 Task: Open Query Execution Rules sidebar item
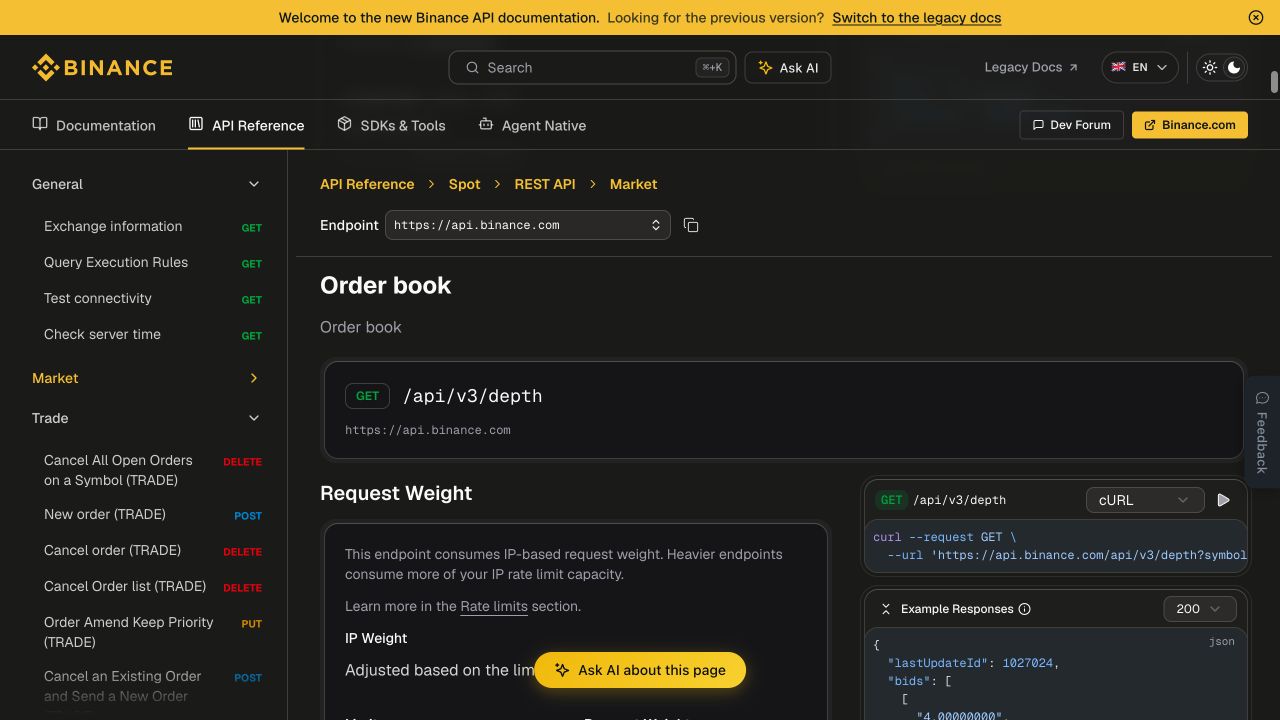tap(153, 263)
